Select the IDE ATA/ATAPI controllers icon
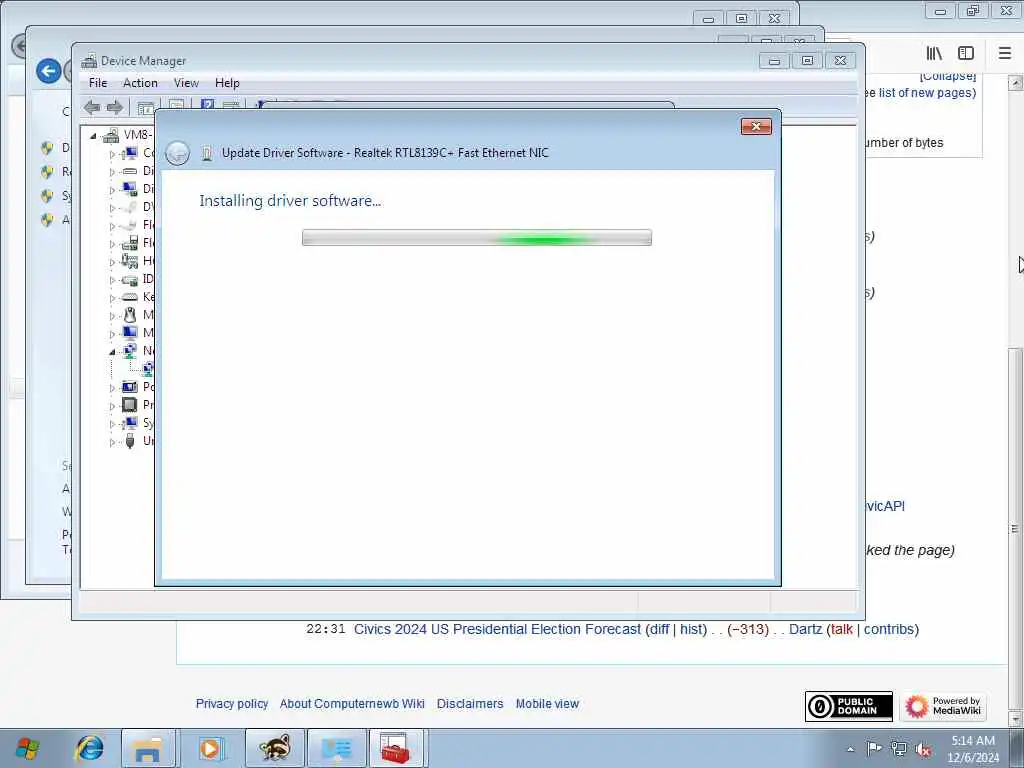Screen dimensions: 1024x768 click(x=130, y=280)
